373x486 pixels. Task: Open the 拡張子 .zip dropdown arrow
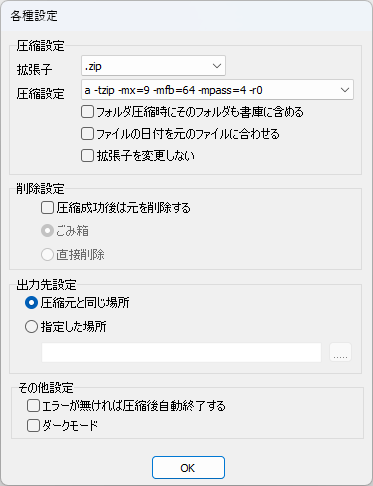pyautogui.click(x=217, y=66)
